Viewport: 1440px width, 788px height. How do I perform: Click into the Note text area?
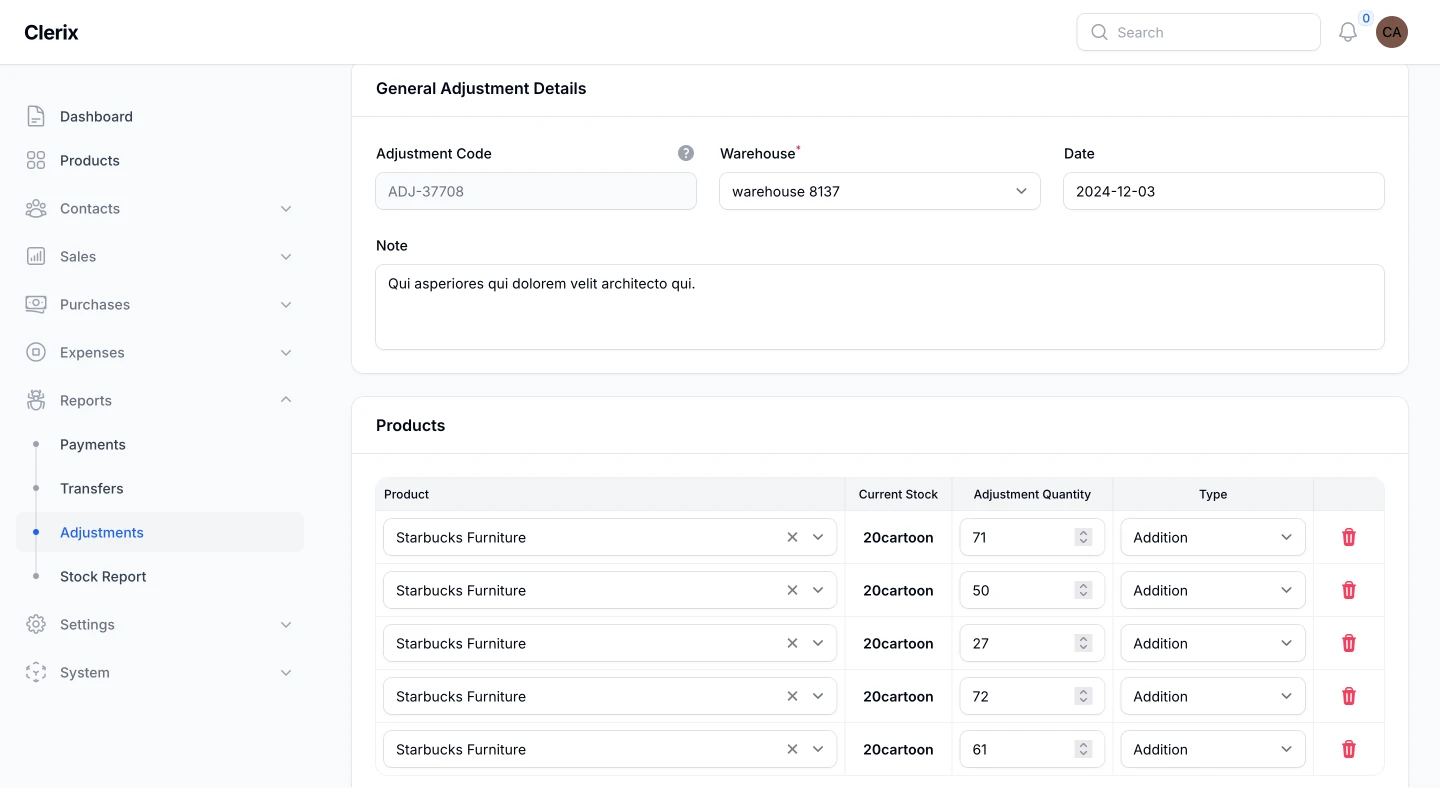tap(880, 307)
